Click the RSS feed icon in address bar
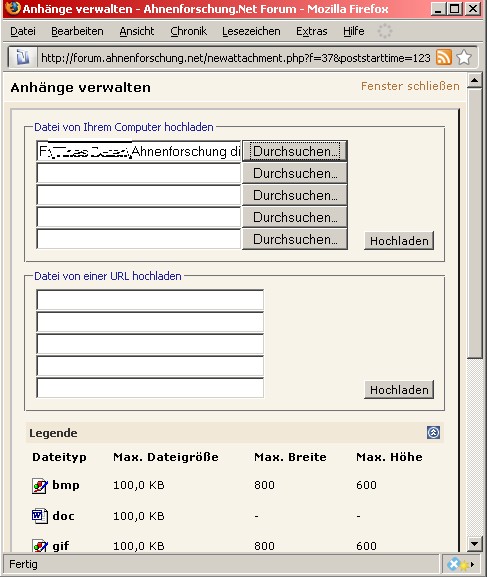Screen dimensions: 487x577 444,57
